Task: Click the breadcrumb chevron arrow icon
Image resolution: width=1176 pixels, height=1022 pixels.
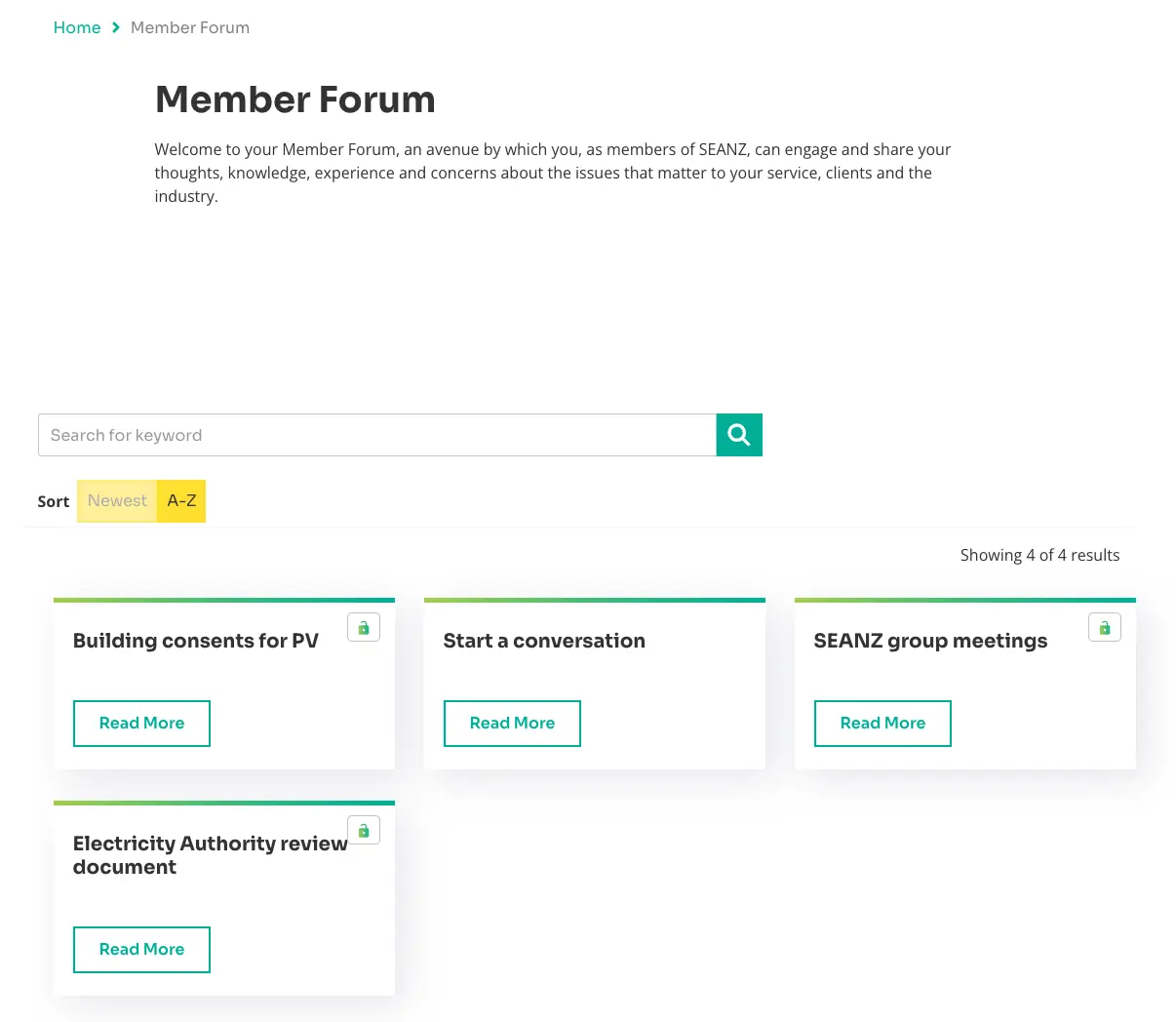Action: point(116,27)
